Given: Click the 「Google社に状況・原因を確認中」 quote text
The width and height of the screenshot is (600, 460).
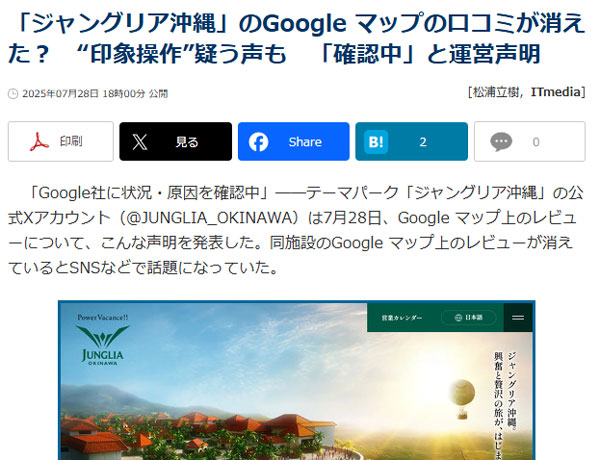Looking at the screenshot, I should tap(148, 193).
